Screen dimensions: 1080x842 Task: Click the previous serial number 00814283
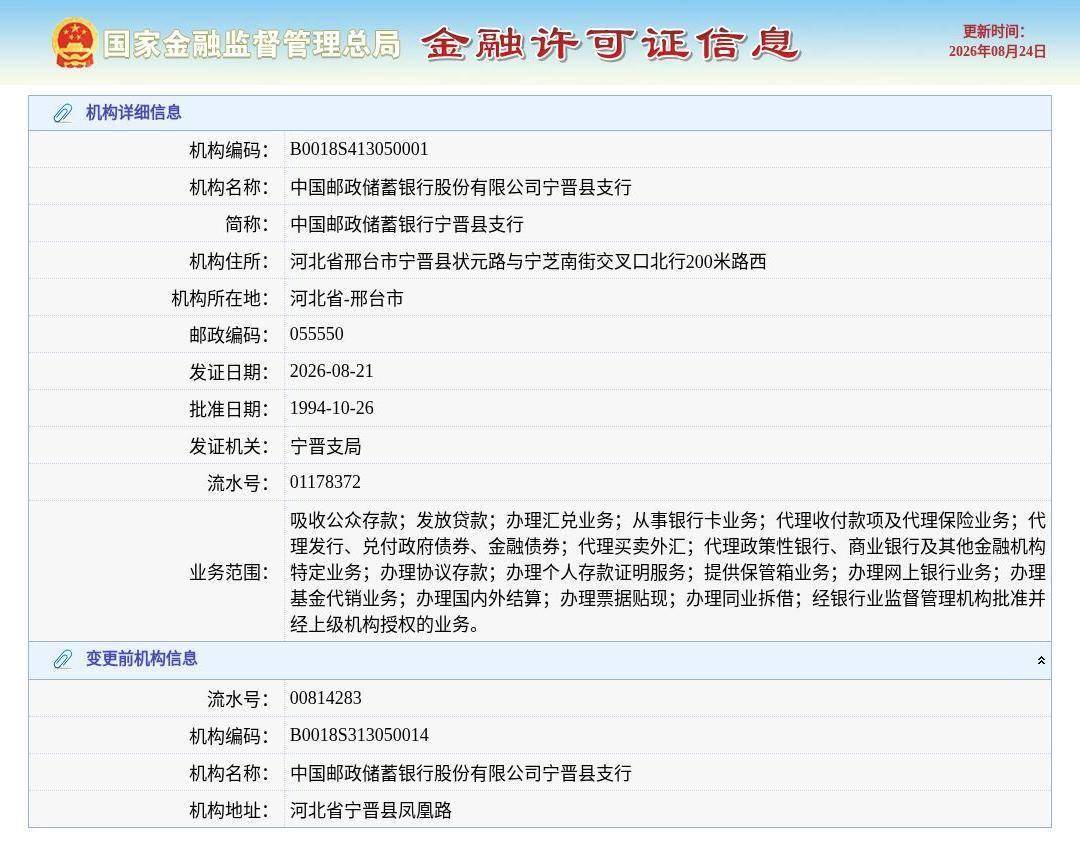click(325, 698)
